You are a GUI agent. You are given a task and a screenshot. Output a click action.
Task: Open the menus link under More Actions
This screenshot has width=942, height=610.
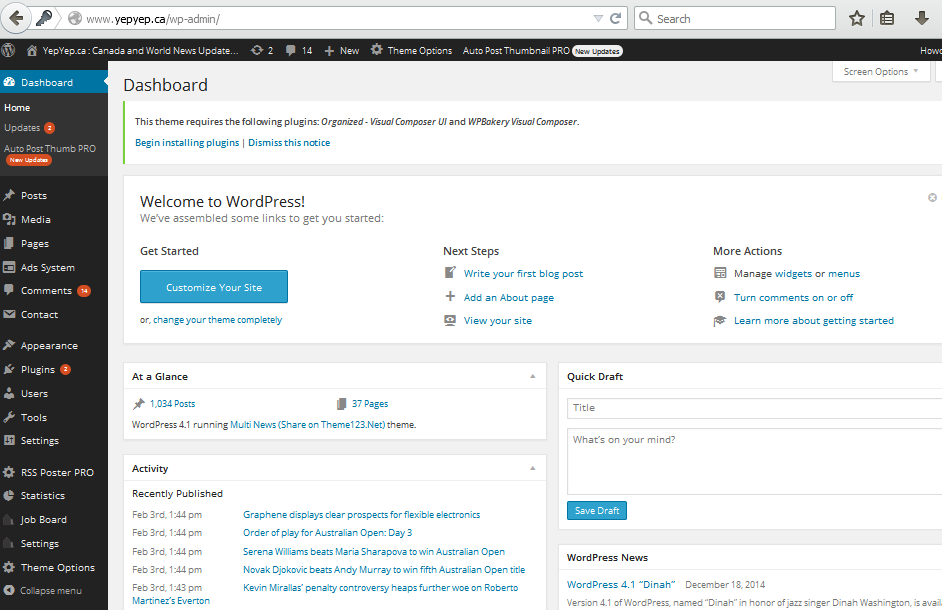tap(843, 273)
